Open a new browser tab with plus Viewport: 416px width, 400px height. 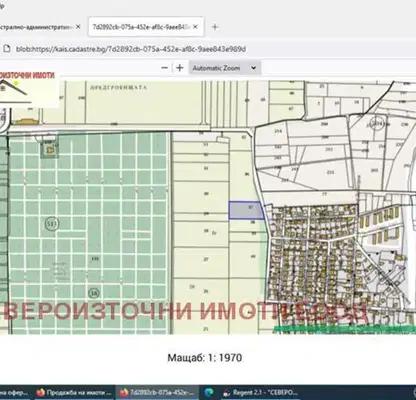215,27
